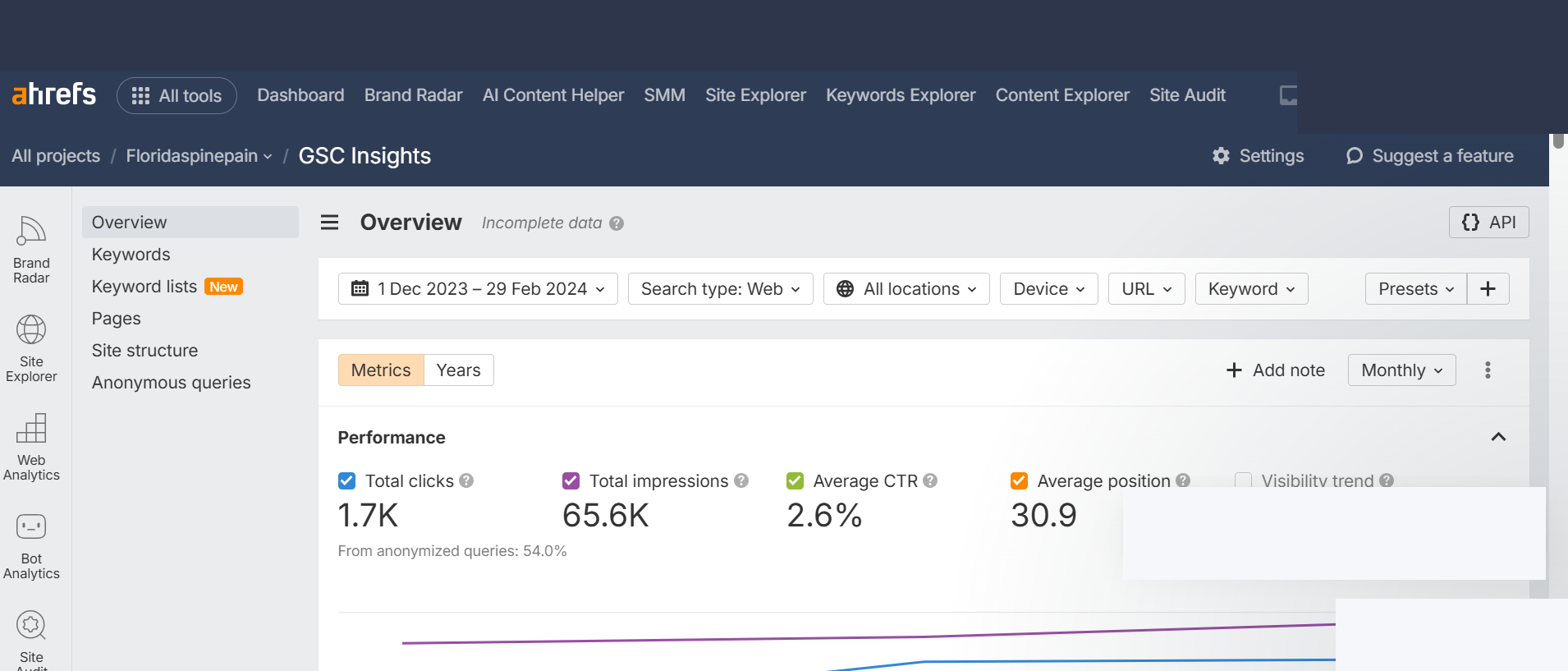Viewport: 1568px width, 671px height.
Task: Open the date range dropdown
Action: tap(478, 289)
